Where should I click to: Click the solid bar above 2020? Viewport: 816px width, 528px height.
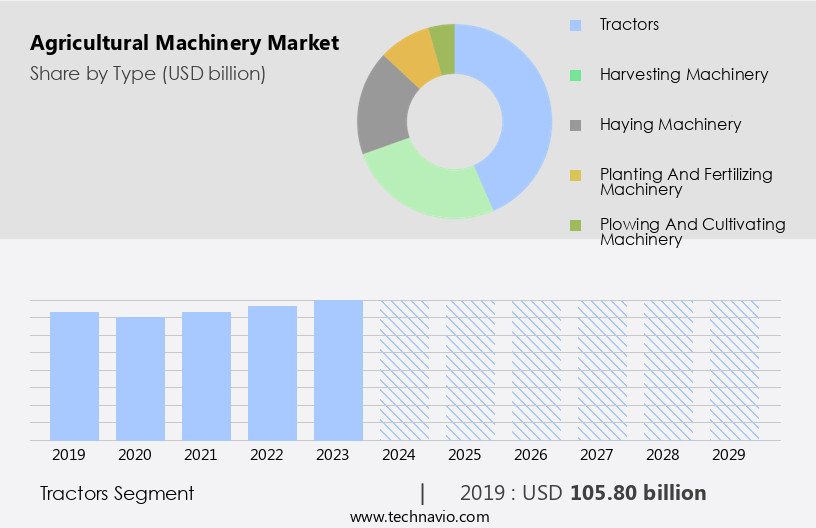(x=141, y=379)
